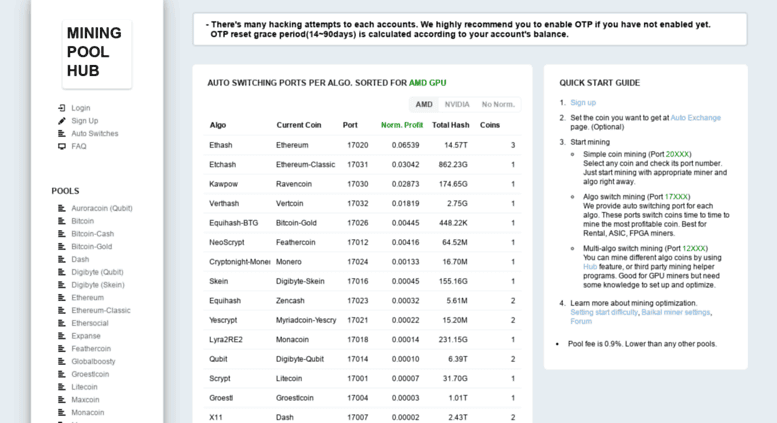Click the Total Hash column header
This screenshot has width=777, height=423.
coord(450,125)
